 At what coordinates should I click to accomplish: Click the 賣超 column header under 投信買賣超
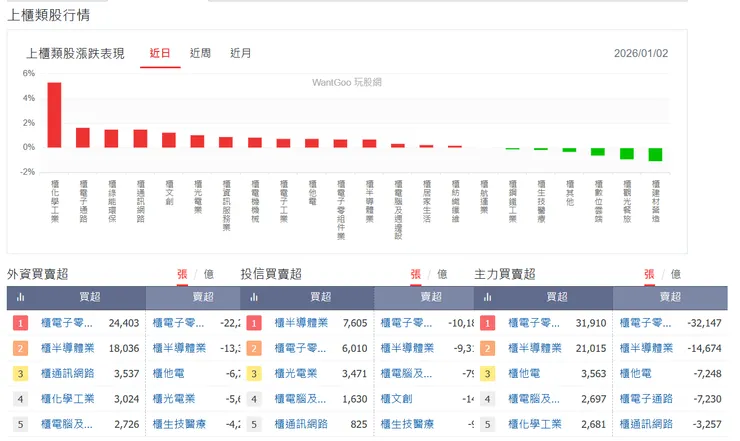coord(431,297)
